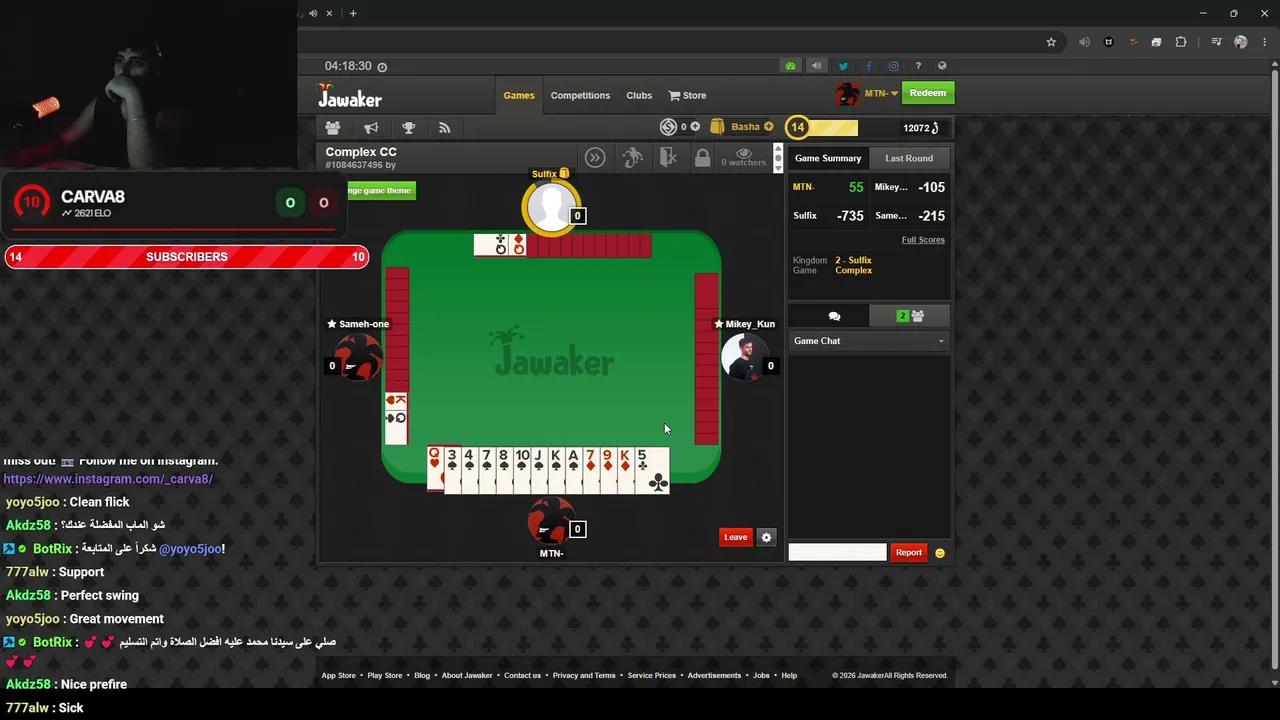
Task: Open the Instagram link in stream chat
Action: [x=108, y=479]
